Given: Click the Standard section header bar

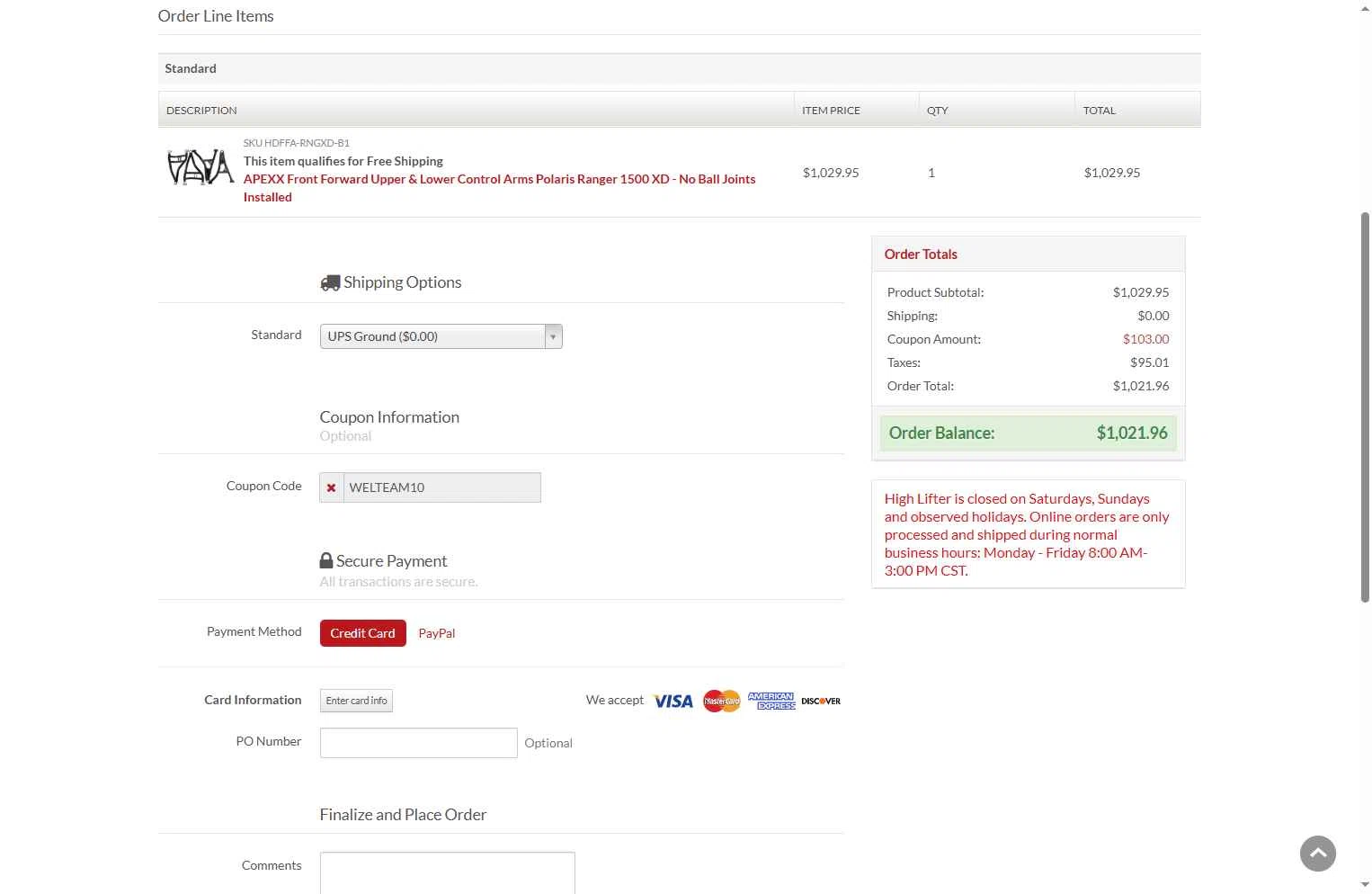Looking at the screenshot, I should coord(679,68).
